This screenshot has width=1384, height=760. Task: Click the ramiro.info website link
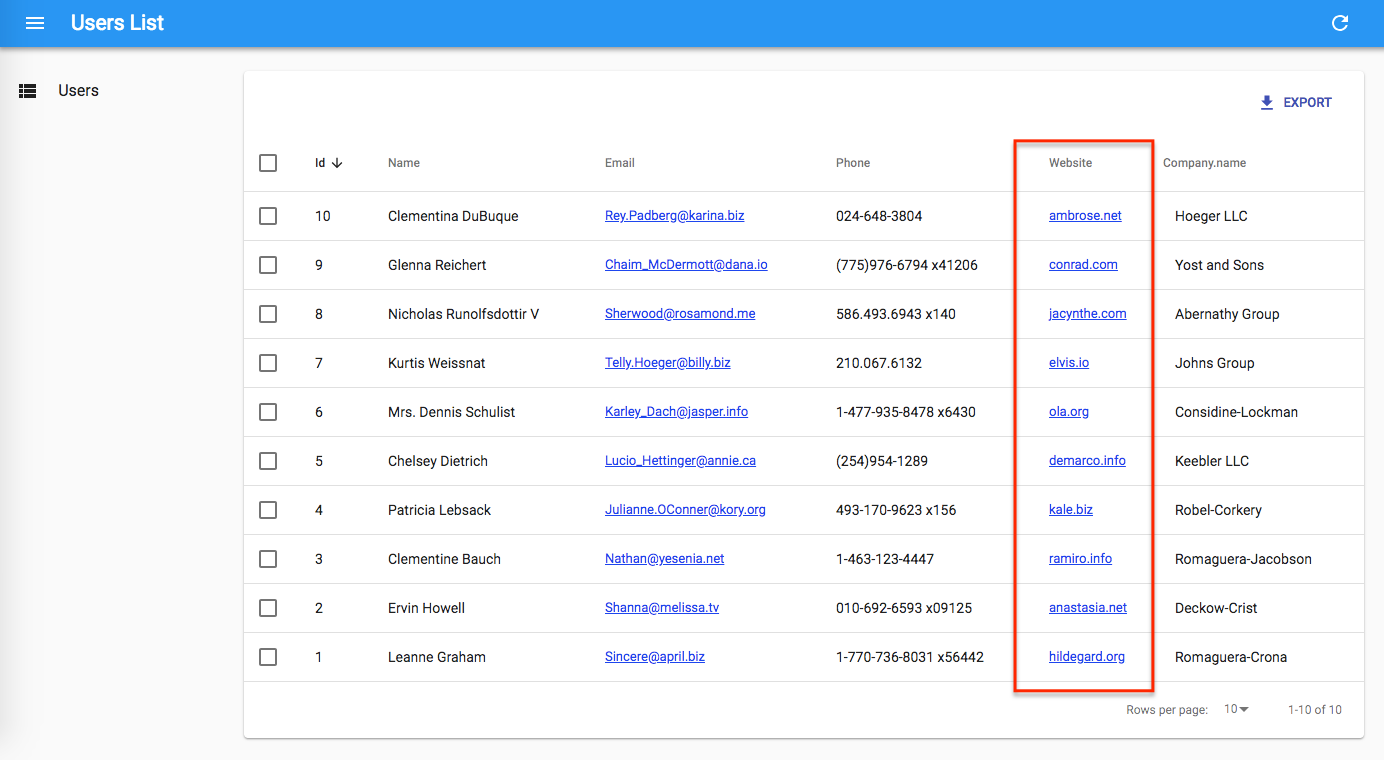click(1080, 559)
